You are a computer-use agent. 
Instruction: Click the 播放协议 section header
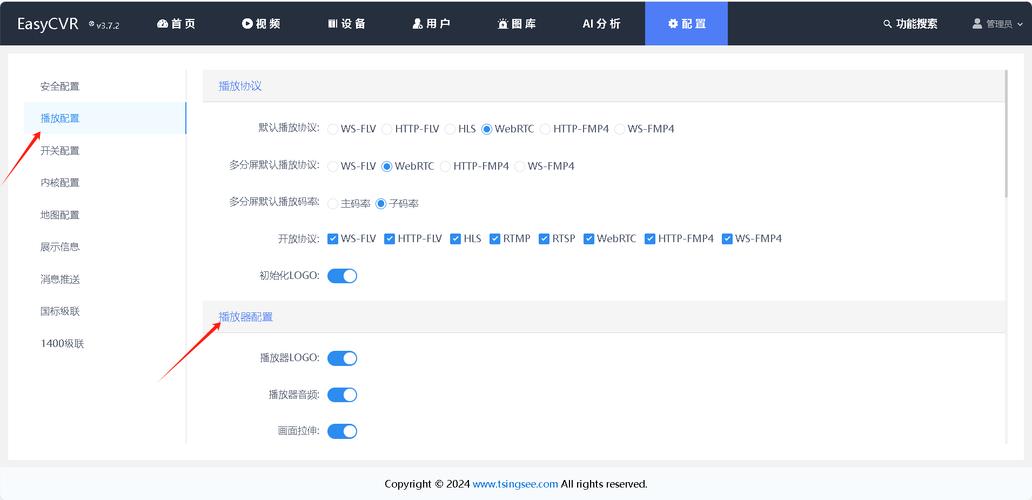(240, 86)
